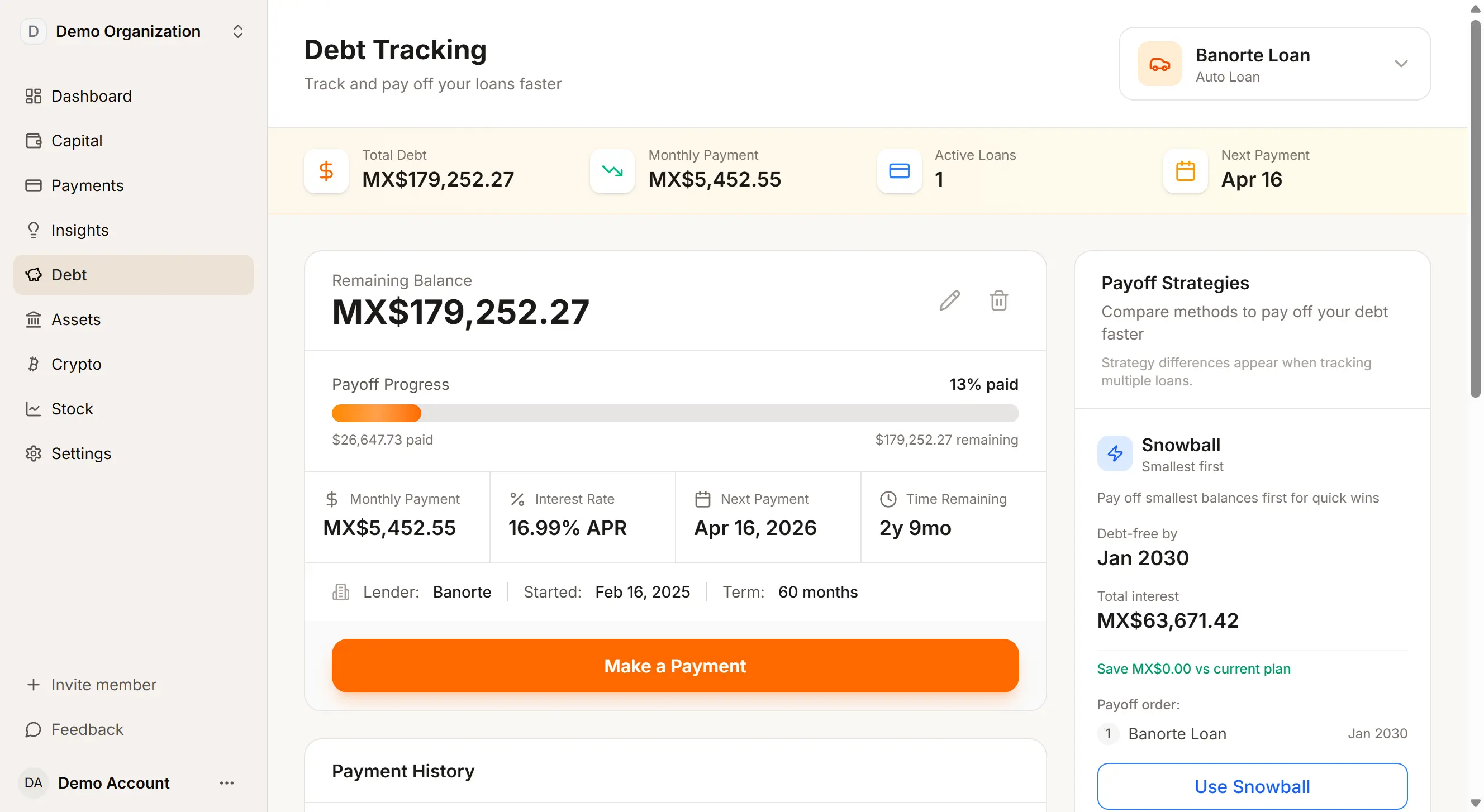Viewport: 1484px width, 812px height.
Task: Open the Stock page link
Action: [x=134, y=409]
